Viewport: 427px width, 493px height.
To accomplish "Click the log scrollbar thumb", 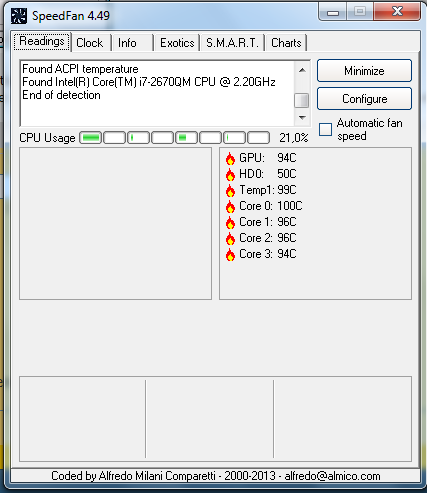I will click(x=302, y=100).
